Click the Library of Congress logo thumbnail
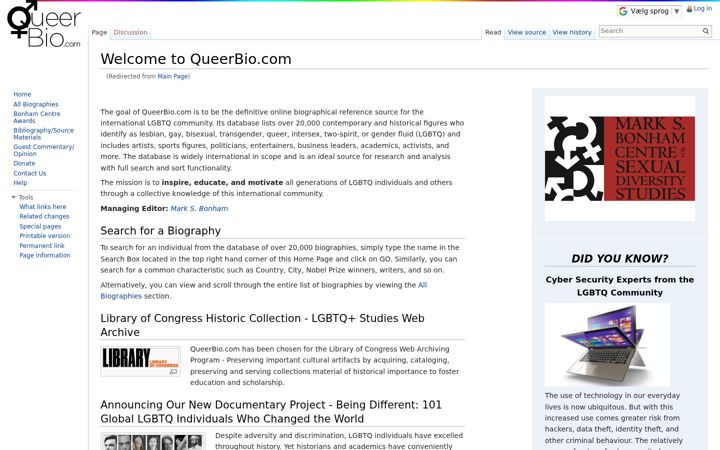 (x=141, y=358)
